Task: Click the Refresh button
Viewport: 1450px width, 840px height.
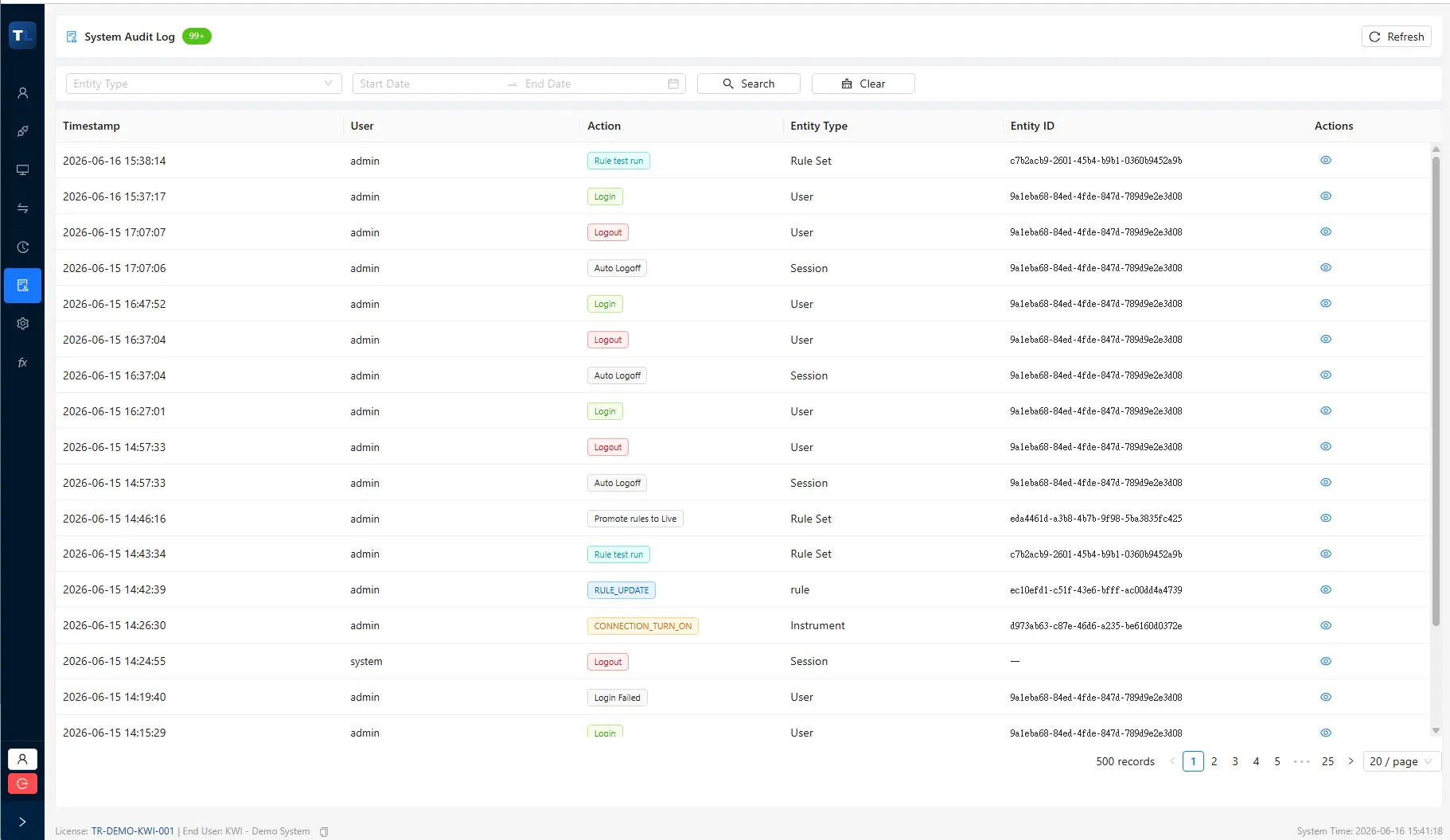Action: 1396,37
